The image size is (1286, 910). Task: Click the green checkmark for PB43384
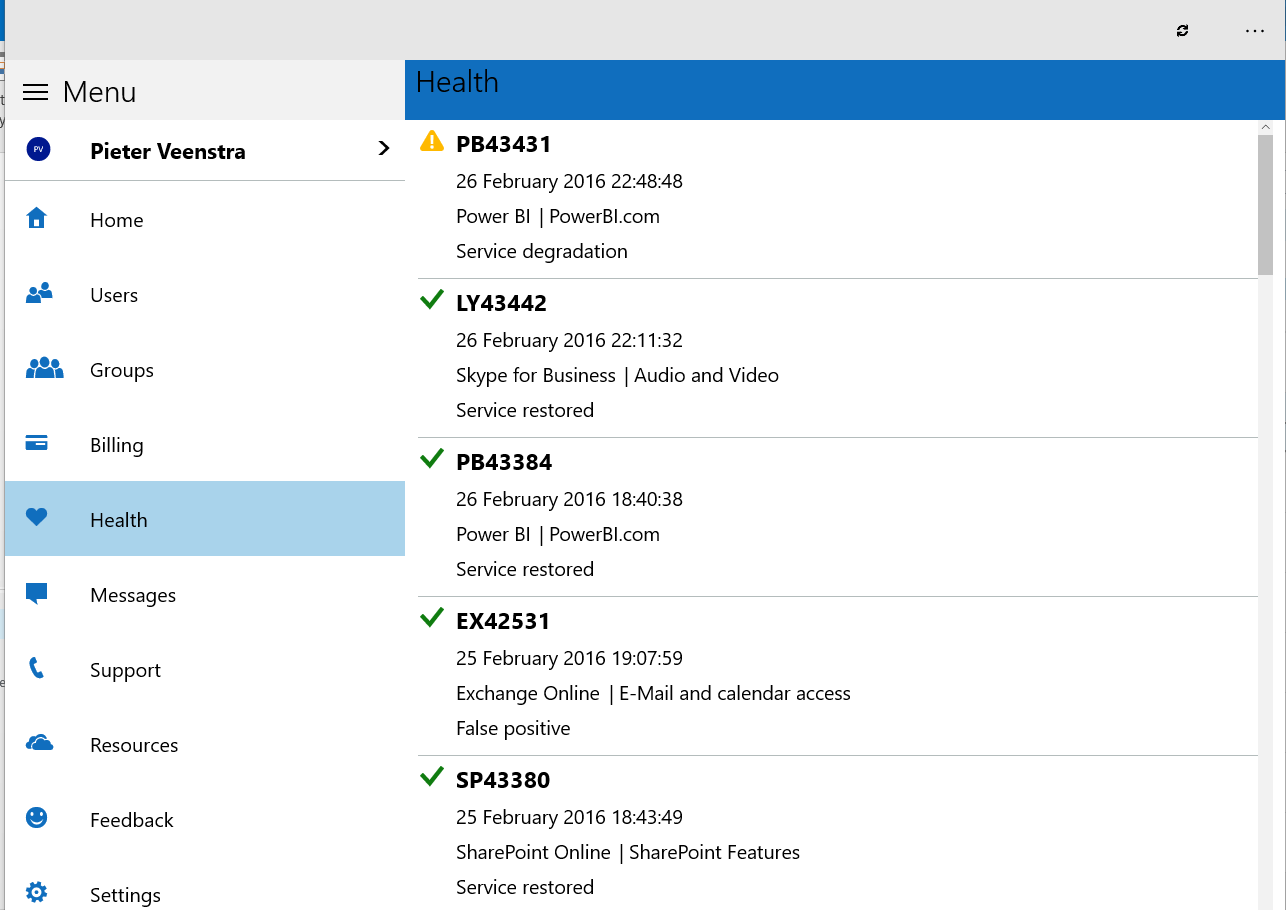coord(432,458)
